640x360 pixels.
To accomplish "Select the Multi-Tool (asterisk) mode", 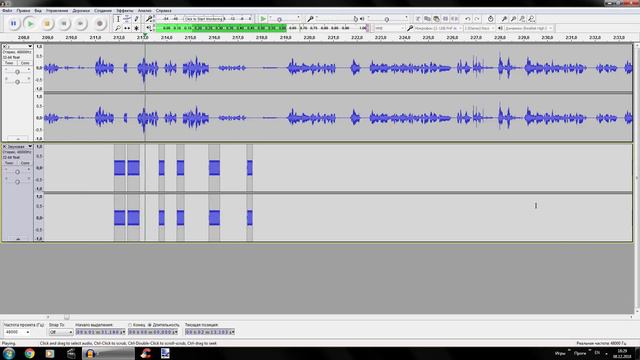I will [x=136, y=28].
